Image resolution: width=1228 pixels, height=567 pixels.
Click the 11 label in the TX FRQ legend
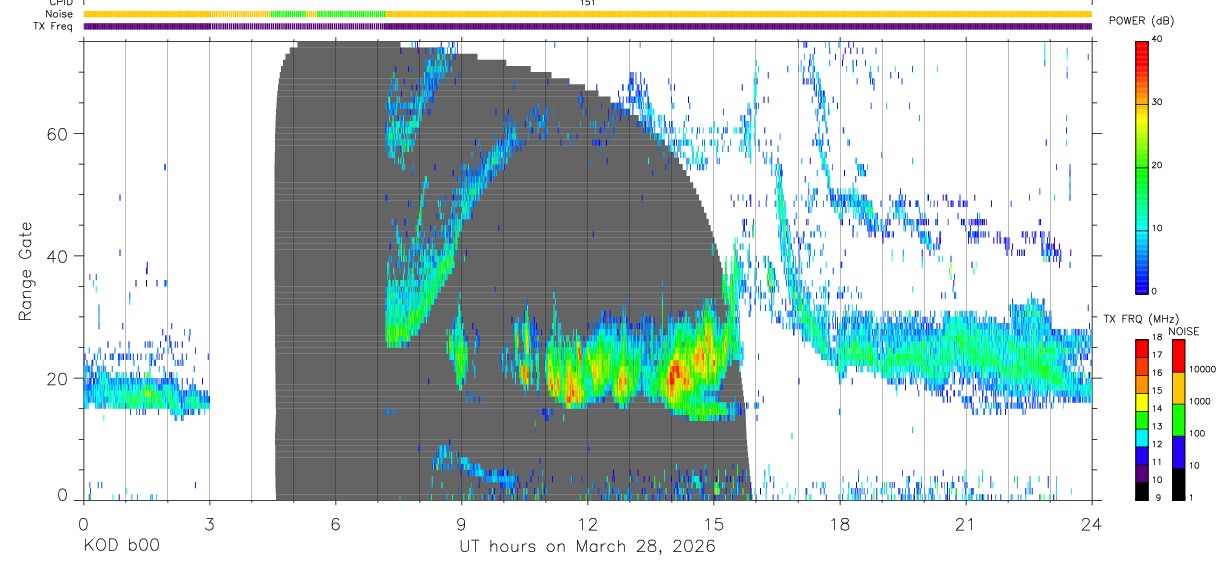[1157, 462]
